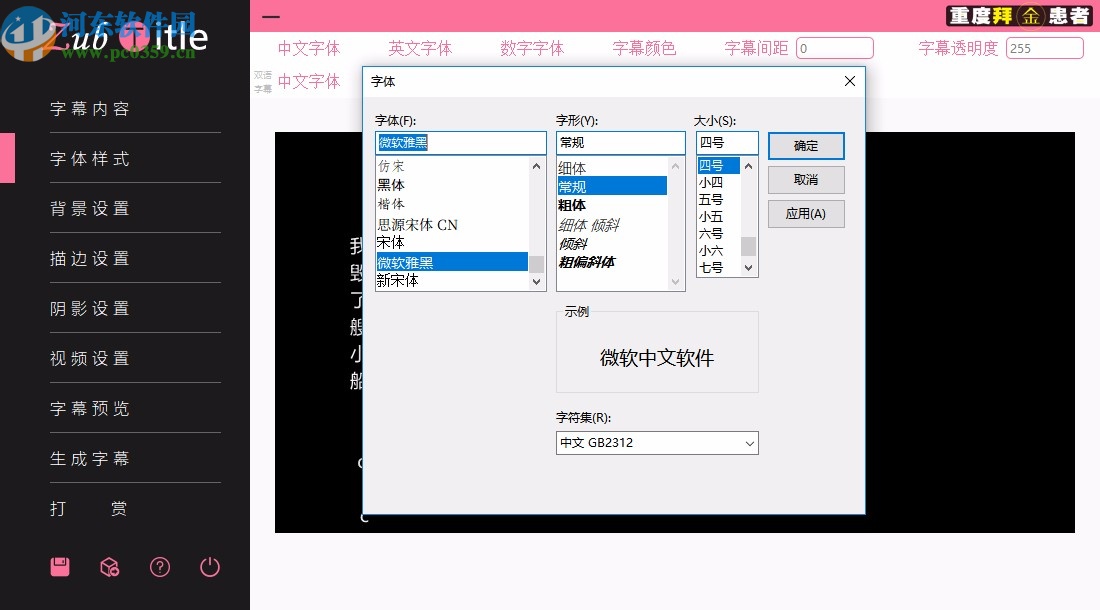Confirm font choice with the 确定 button
The width and height of the screenshot is (1100, 610).
(806, 145)
